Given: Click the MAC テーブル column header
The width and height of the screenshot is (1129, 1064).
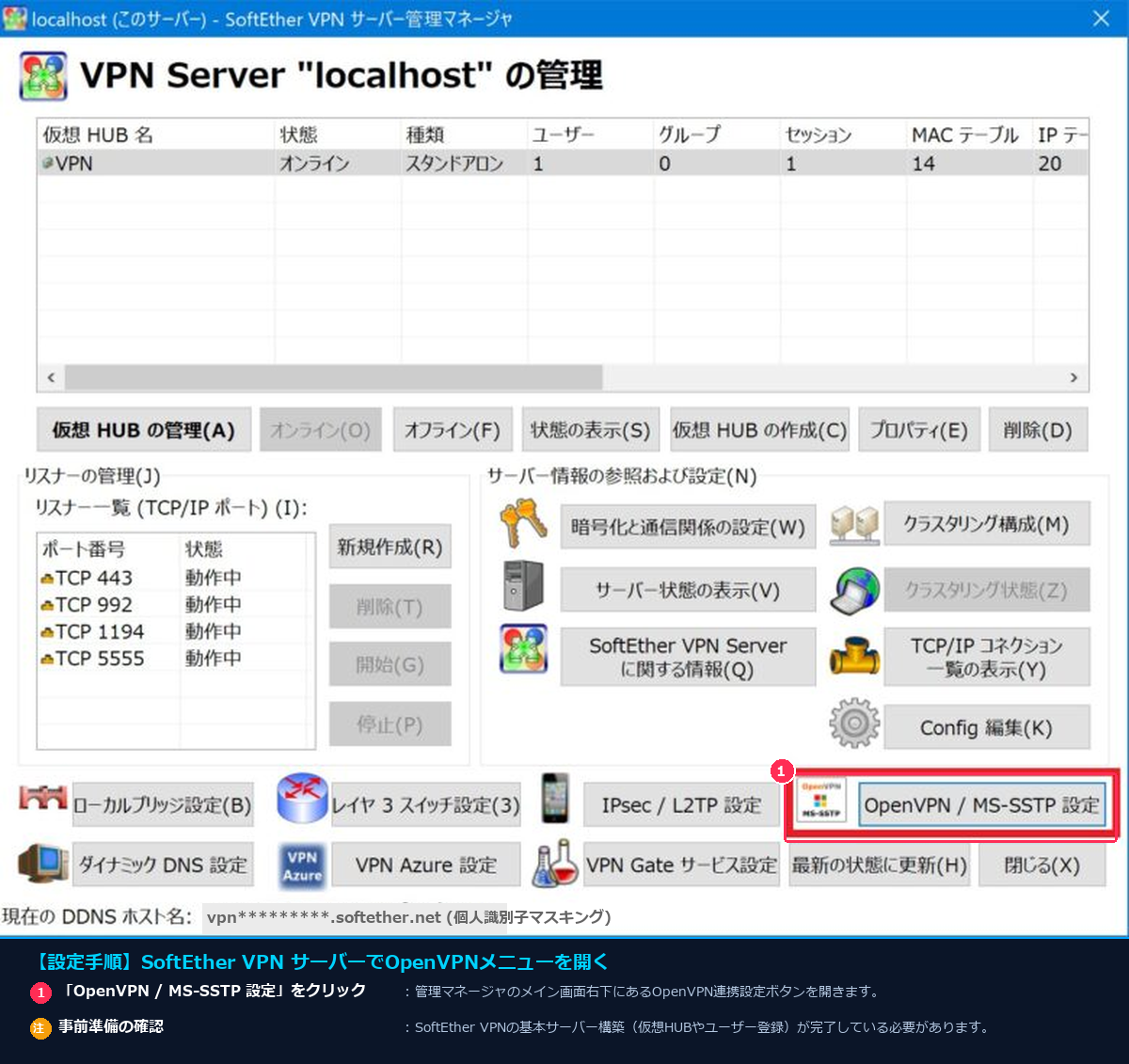Looking at the screenshot, I should (x=969, y=135).
